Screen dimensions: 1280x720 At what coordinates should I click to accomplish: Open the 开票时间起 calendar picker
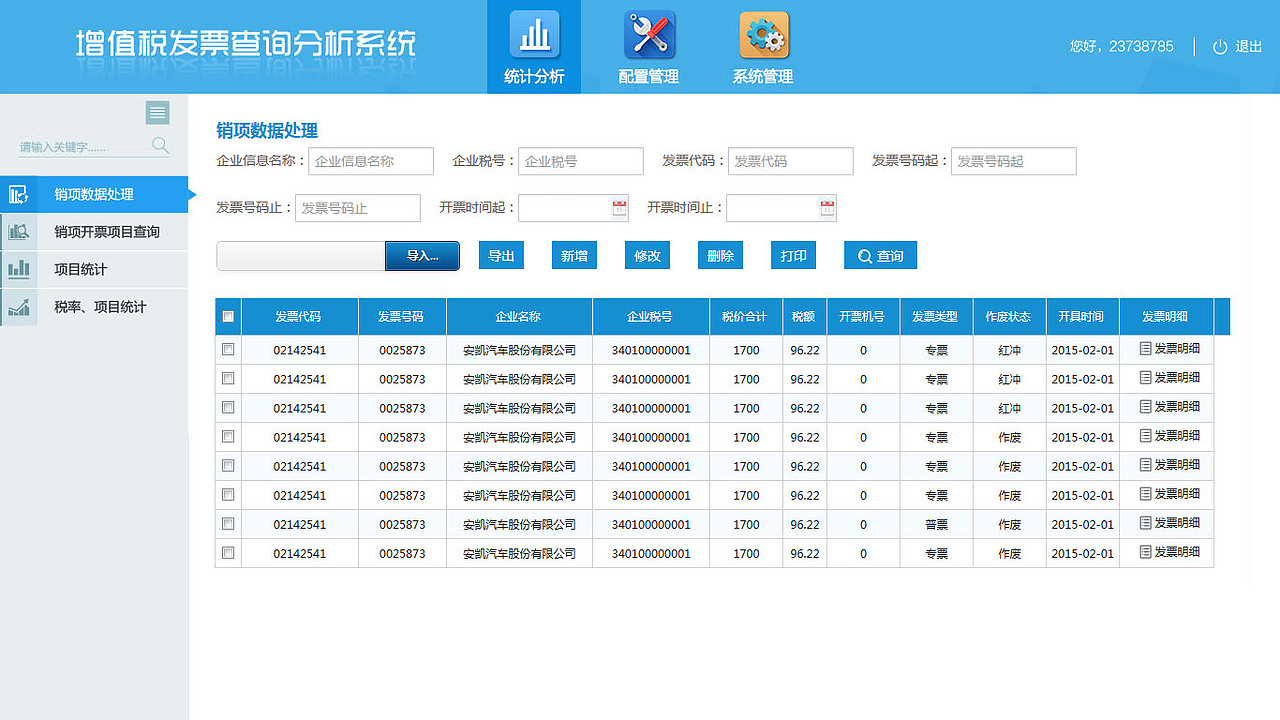click(618, 208)
